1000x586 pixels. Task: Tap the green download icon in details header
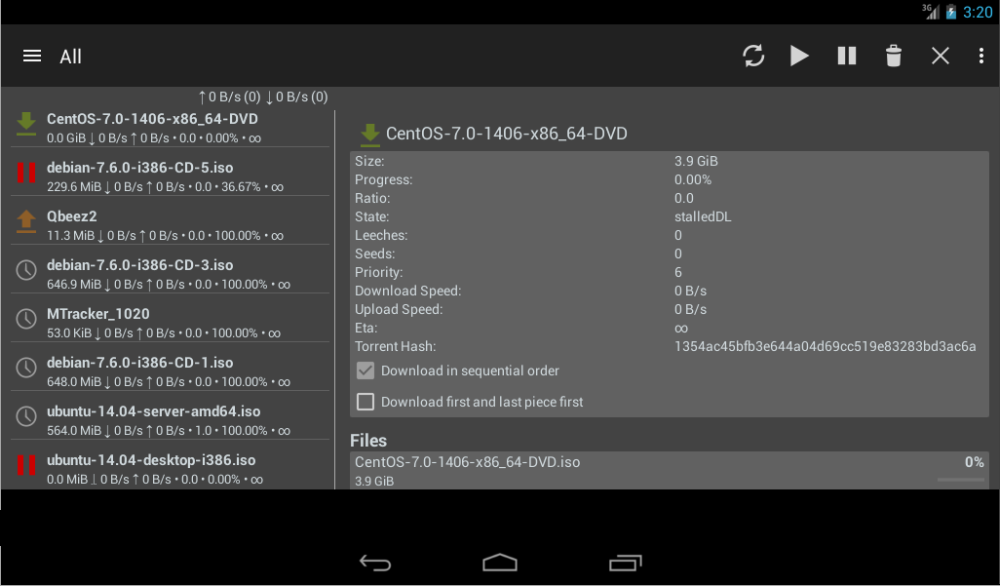point(370,134)
